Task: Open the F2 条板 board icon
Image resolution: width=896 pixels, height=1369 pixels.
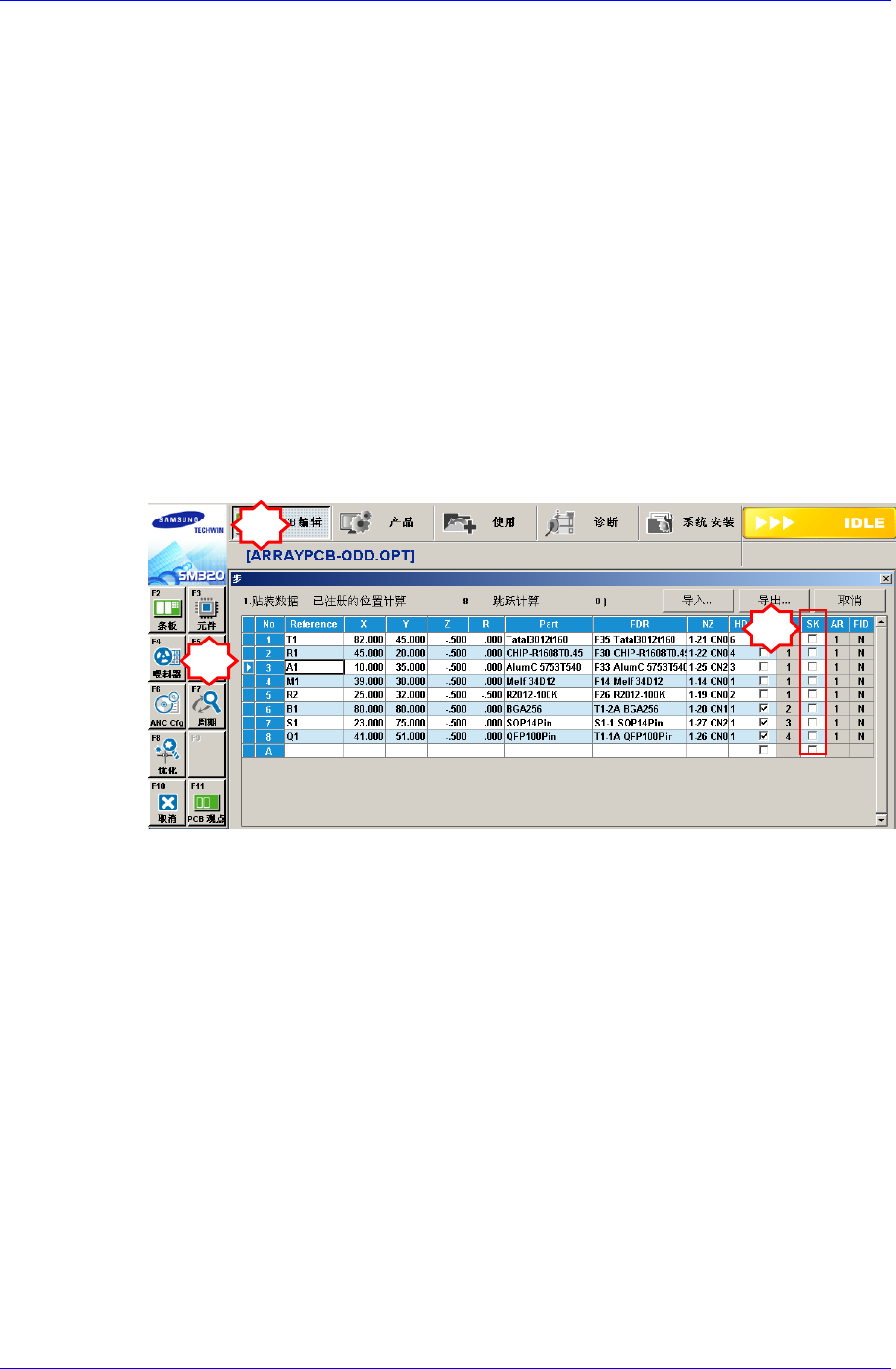Action: click(x=167, y=609)
